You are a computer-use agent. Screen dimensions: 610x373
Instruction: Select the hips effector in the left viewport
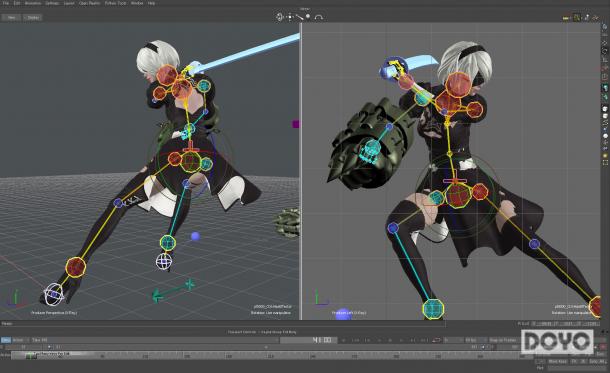190,161
